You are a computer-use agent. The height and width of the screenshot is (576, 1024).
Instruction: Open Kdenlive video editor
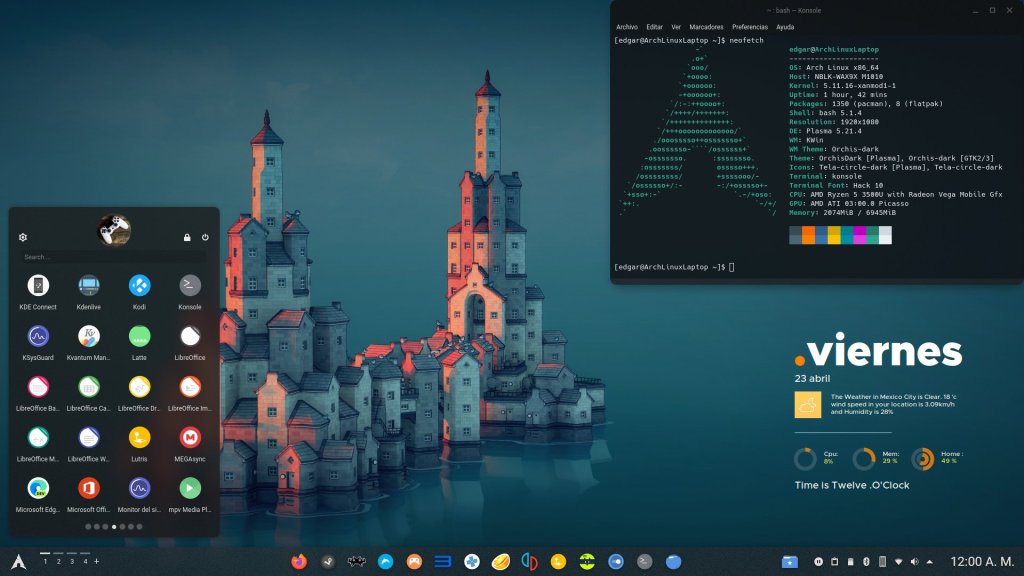[89, 286]
